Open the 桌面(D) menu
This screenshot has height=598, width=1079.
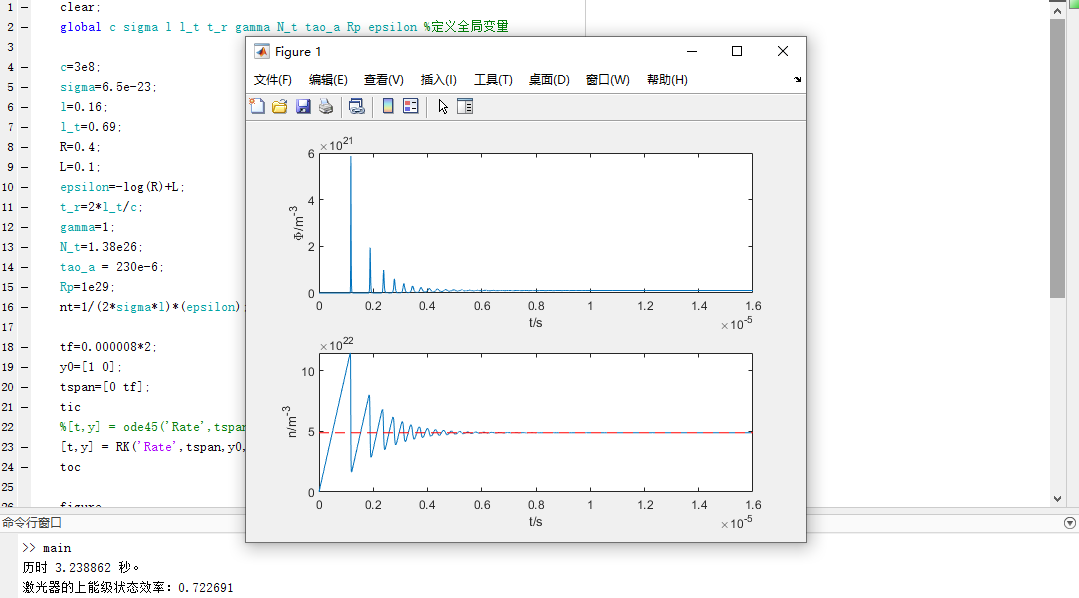tap(549, 80)
